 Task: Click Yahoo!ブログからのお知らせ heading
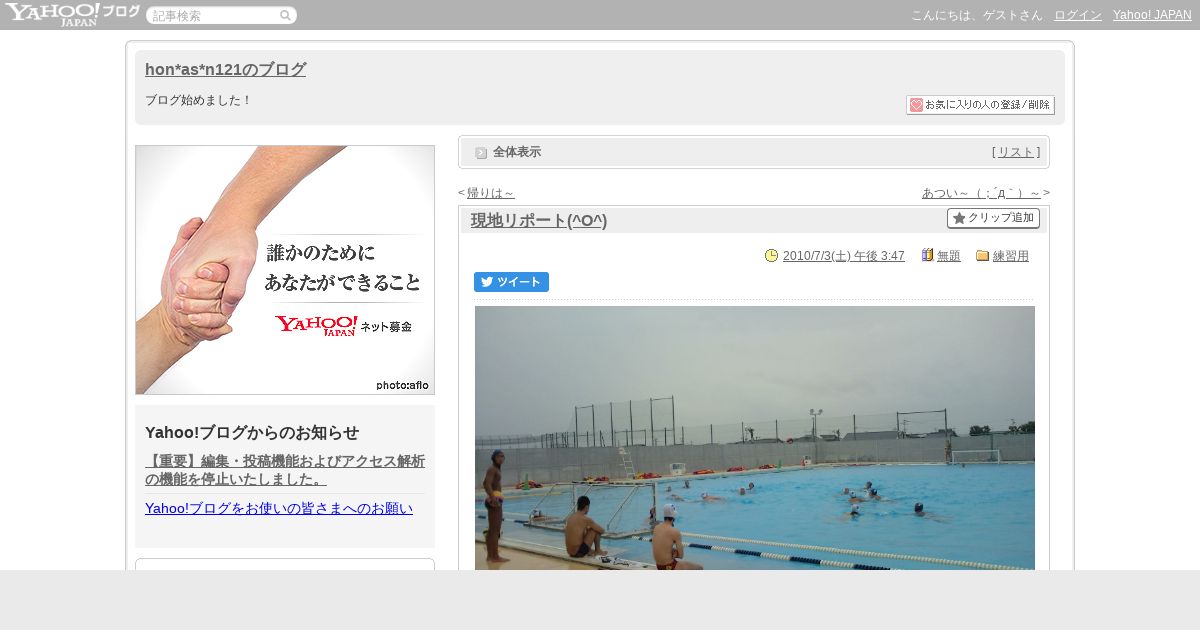point(252,433)
